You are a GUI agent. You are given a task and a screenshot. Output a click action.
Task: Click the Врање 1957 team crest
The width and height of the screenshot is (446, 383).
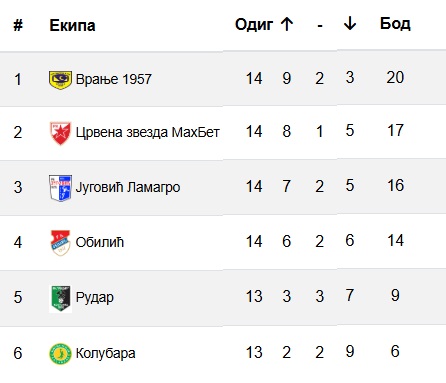click(60, 80)
